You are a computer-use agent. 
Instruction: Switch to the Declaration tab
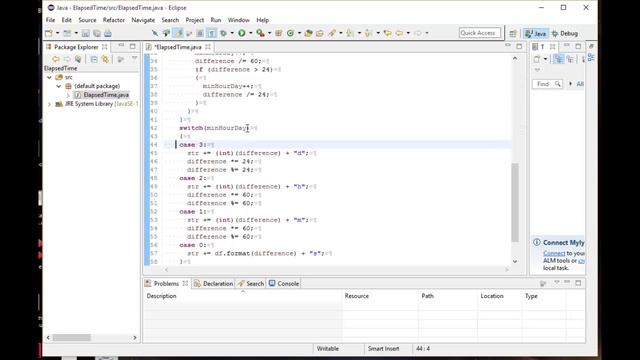213,283
